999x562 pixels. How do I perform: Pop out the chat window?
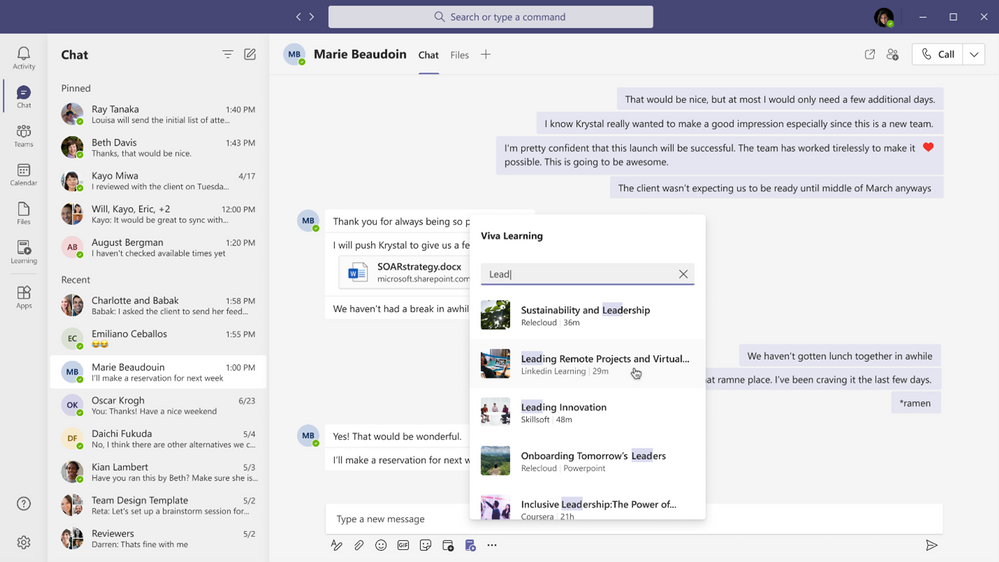(870, 55)
